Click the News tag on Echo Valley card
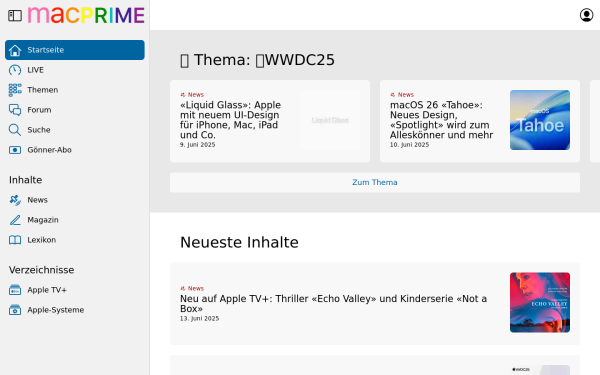600x375 pixels. point(192,288)
